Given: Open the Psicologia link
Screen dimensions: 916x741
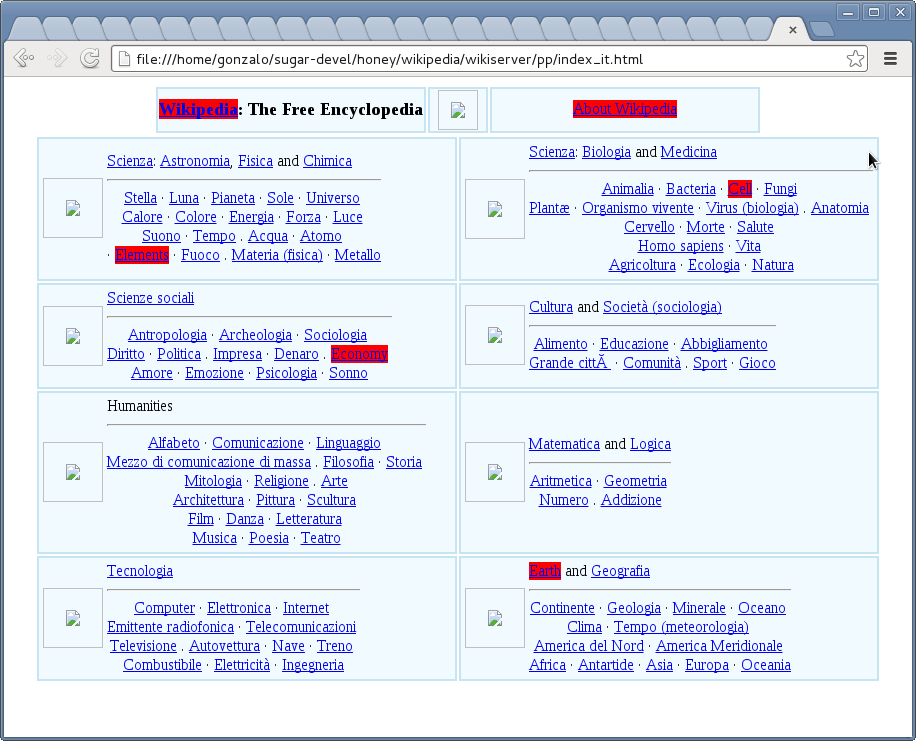Looking at the screenshot, I should tap(286, 373).
